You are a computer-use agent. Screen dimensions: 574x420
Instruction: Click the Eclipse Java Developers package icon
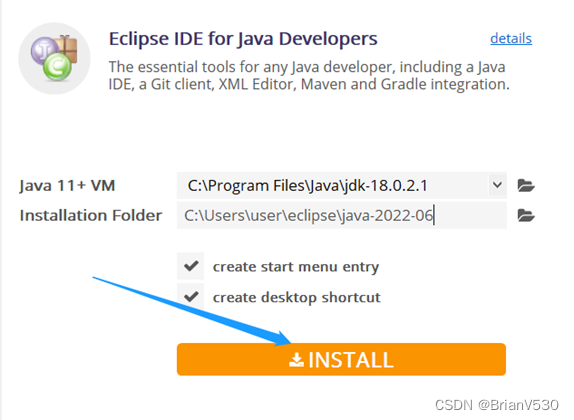point(54,58)
